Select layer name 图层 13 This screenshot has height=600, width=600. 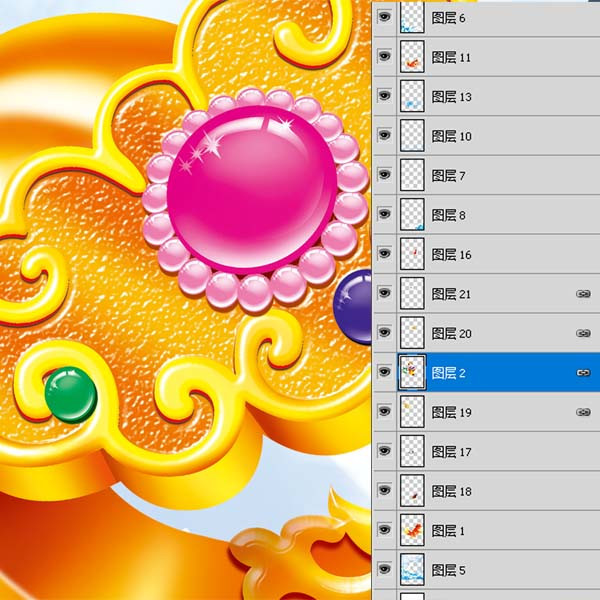pyautogui.click(x=452, y=97)
